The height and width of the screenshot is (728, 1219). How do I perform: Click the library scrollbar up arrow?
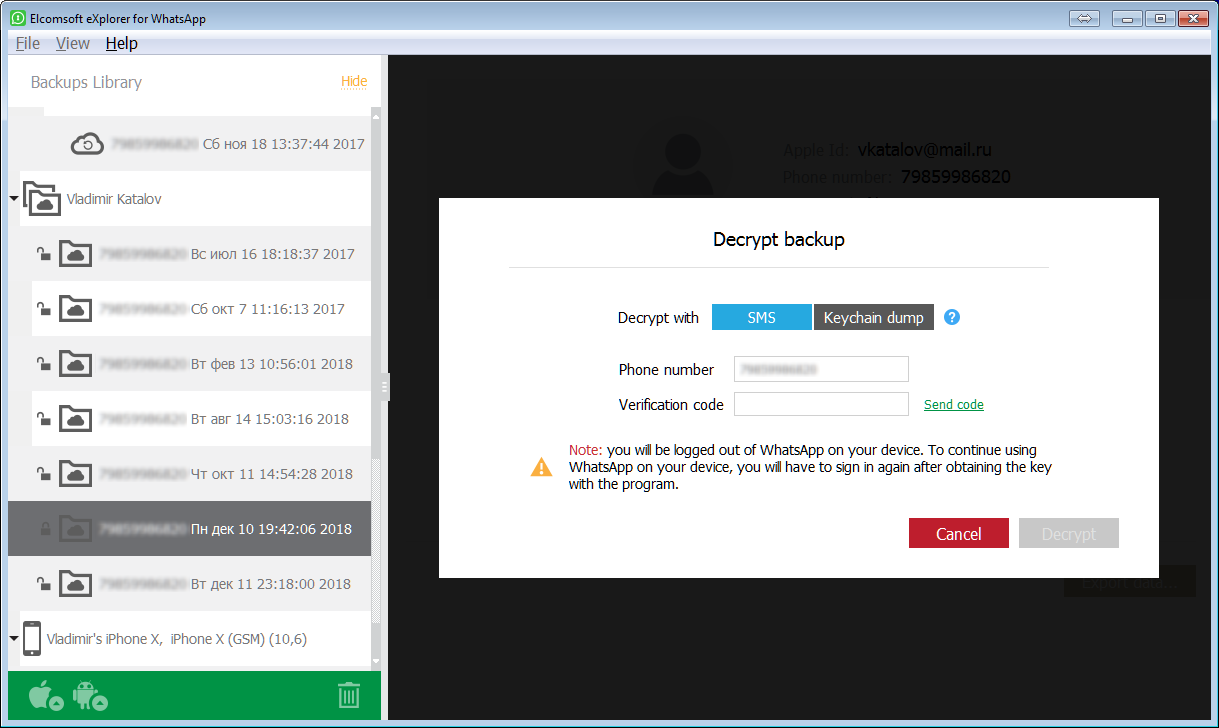(376, 115)
